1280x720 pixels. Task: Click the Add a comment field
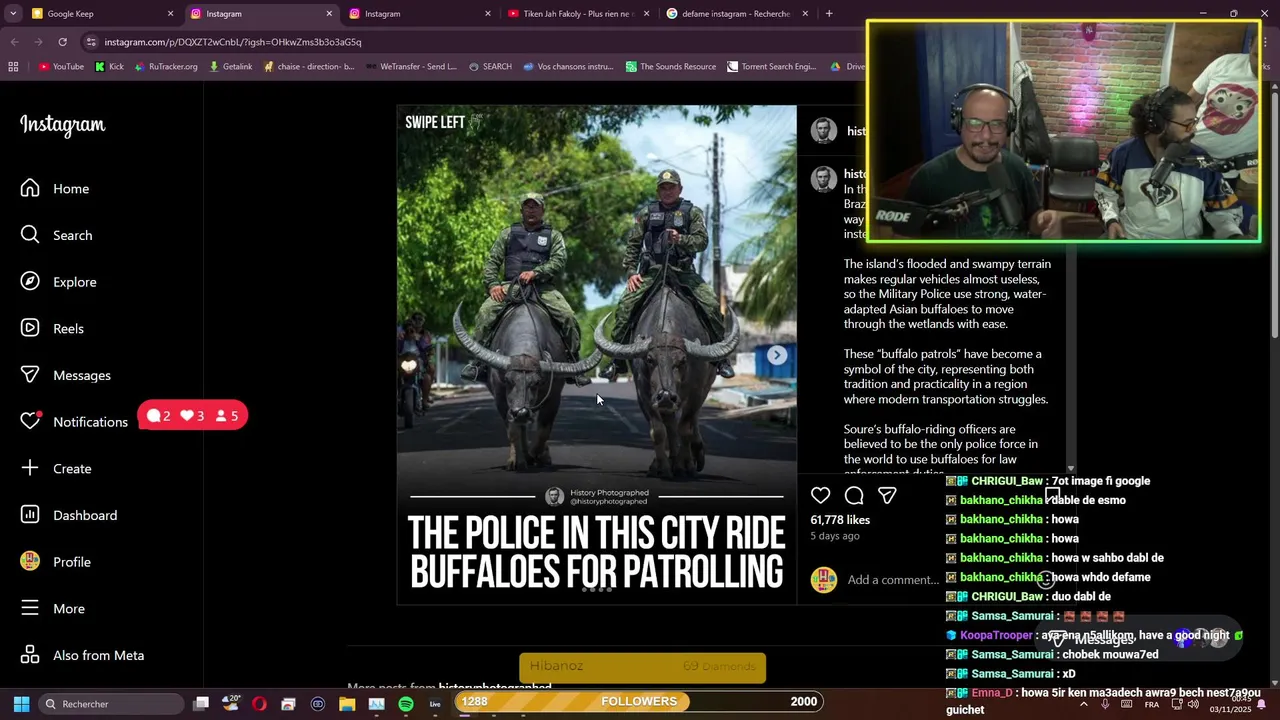[x=892, y=580]
